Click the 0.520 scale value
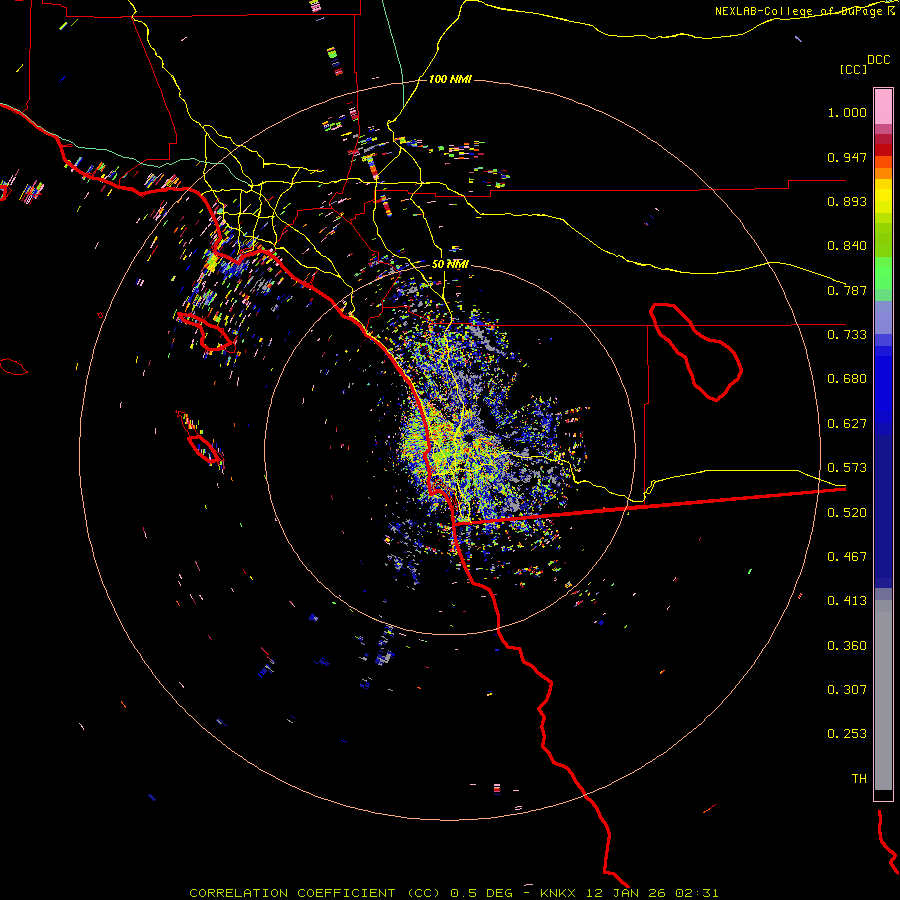The width and height of the screenshot is (900, 900). click(x=847, y=513)
